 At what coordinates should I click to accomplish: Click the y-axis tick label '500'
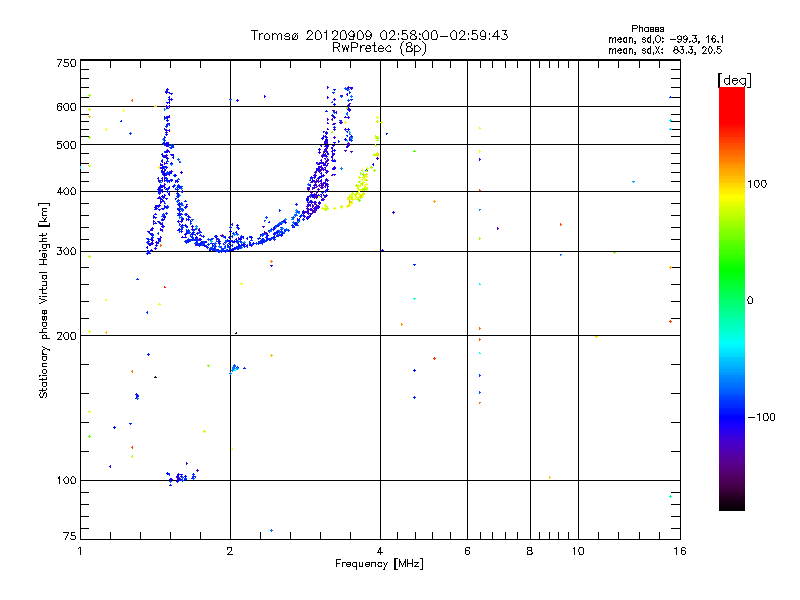(66, 145)
